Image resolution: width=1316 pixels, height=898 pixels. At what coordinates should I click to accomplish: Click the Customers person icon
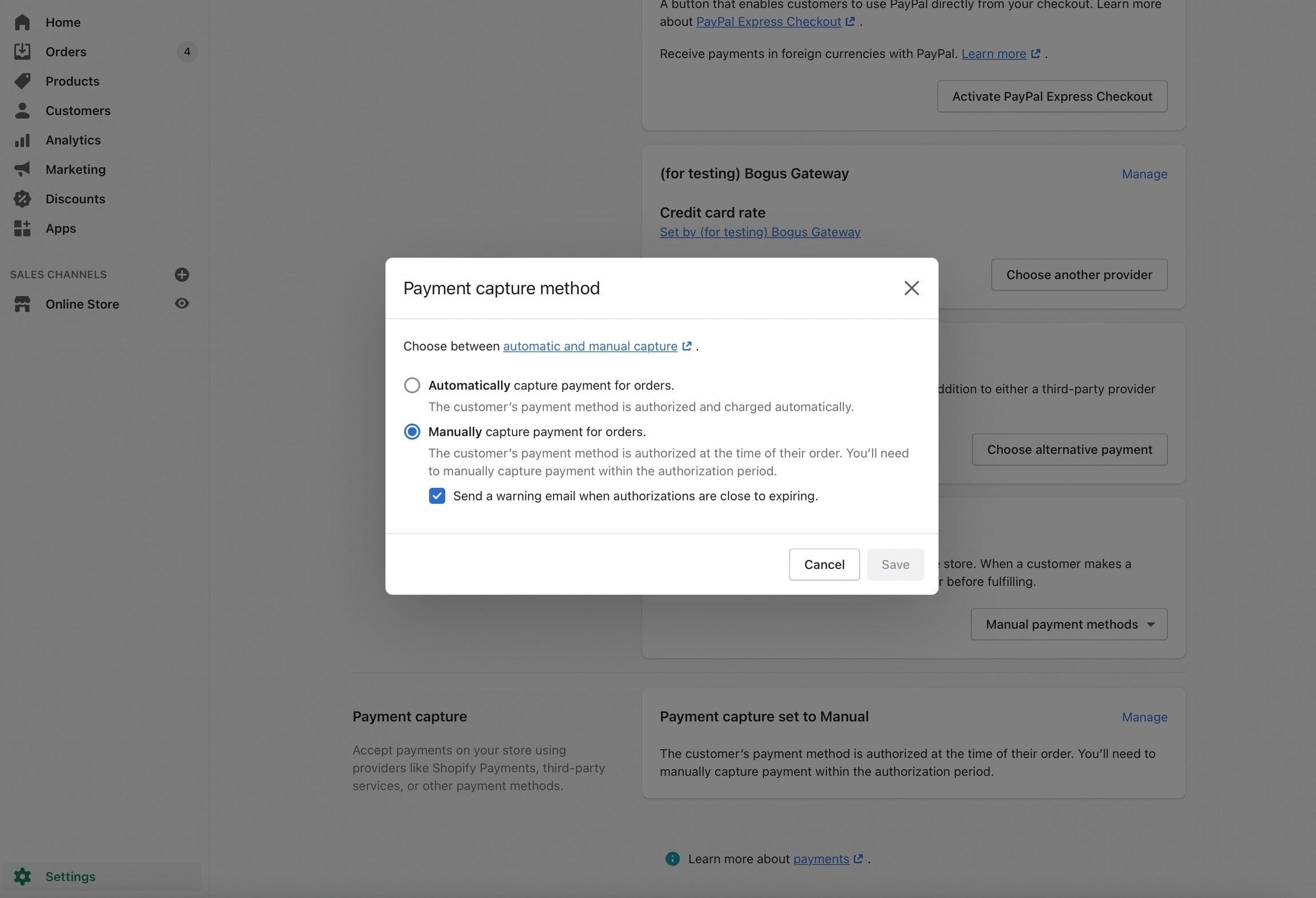tap(22, 110)
